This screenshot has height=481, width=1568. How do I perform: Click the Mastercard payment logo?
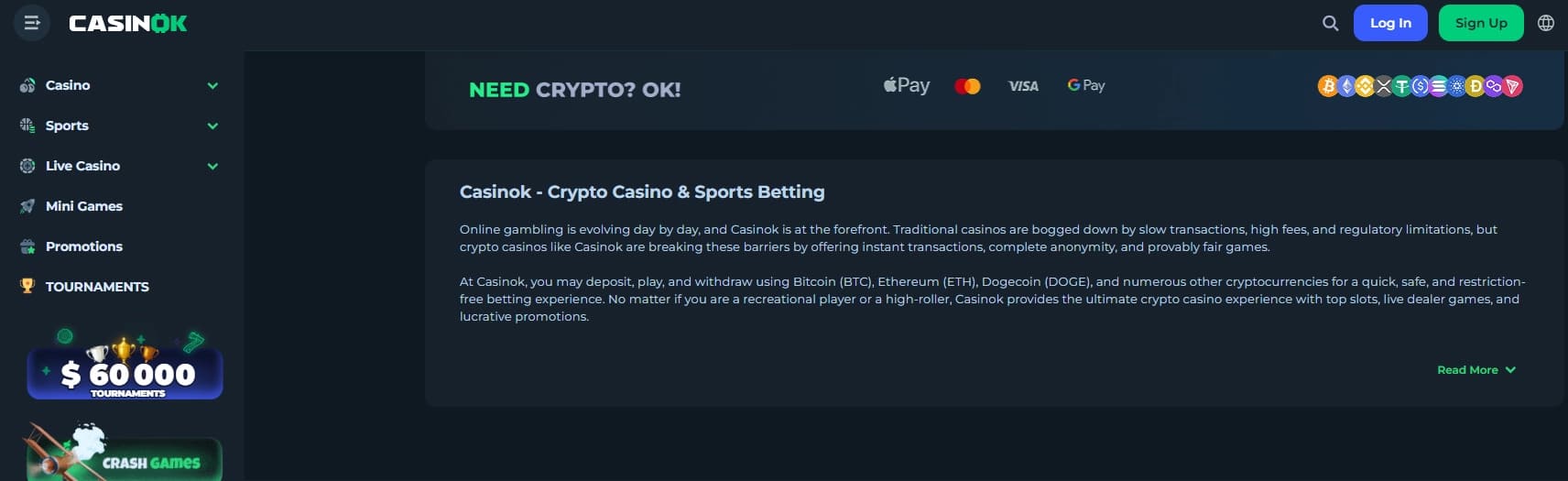(x=967, y=86)
